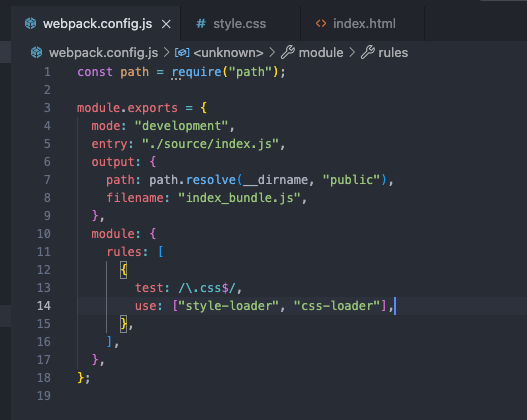
Task: Click the "index_bundle.js" filename string
Action: [239, 198]
